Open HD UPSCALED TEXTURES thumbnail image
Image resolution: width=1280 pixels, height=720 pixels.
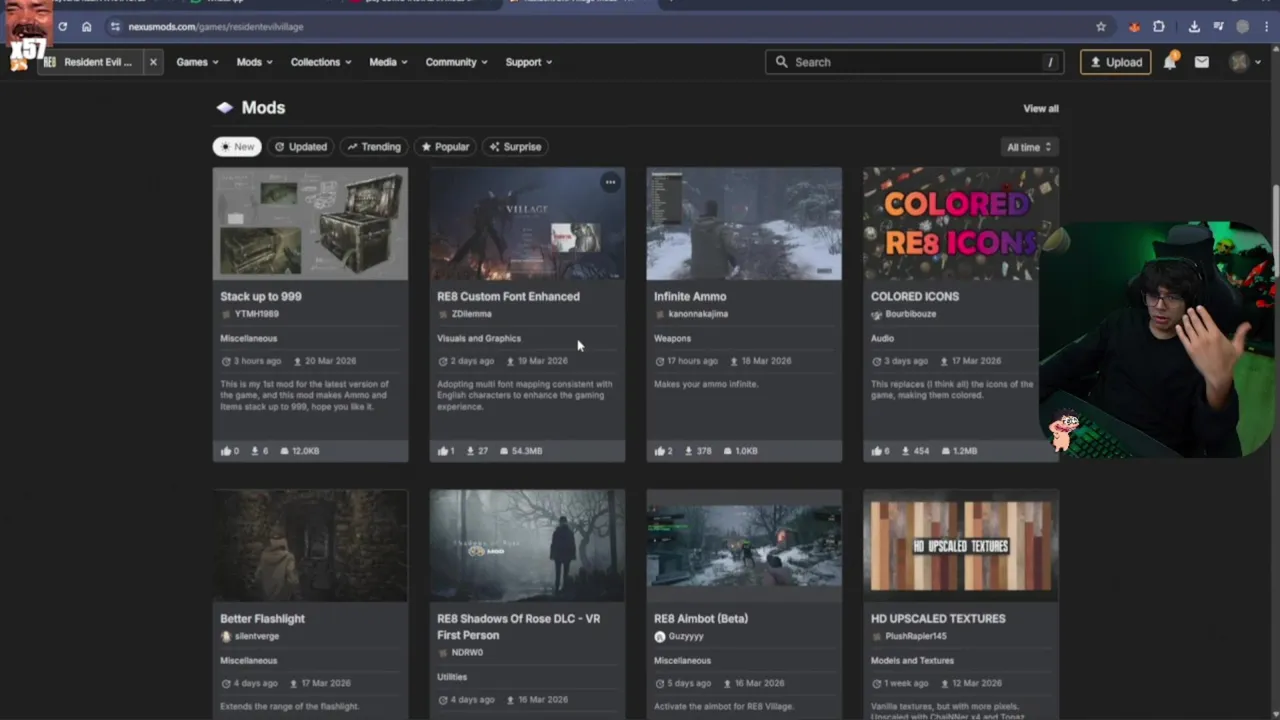(x=961, y=546)
